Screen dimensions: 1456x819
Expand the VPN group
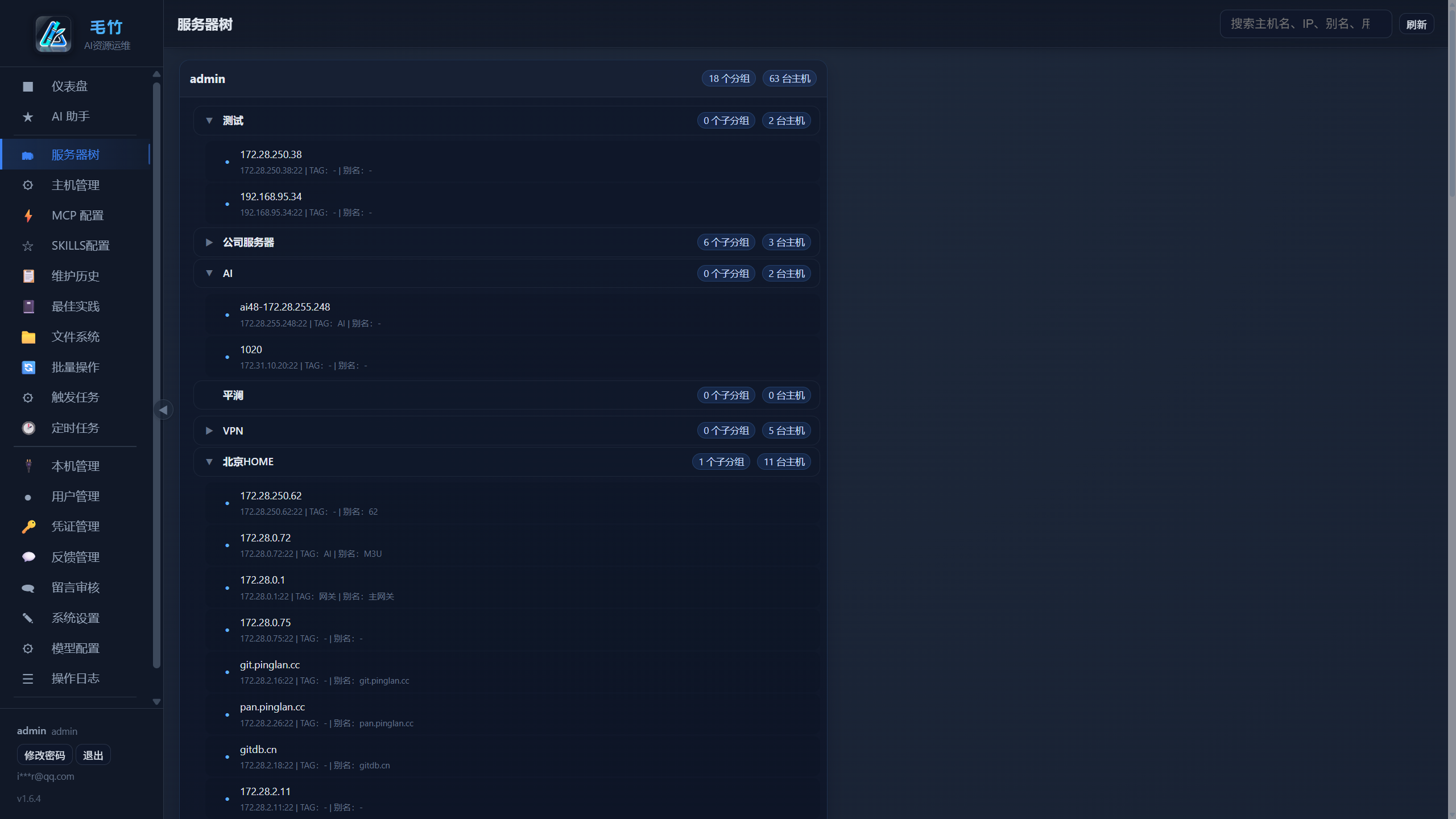click(x=209, y=431)
